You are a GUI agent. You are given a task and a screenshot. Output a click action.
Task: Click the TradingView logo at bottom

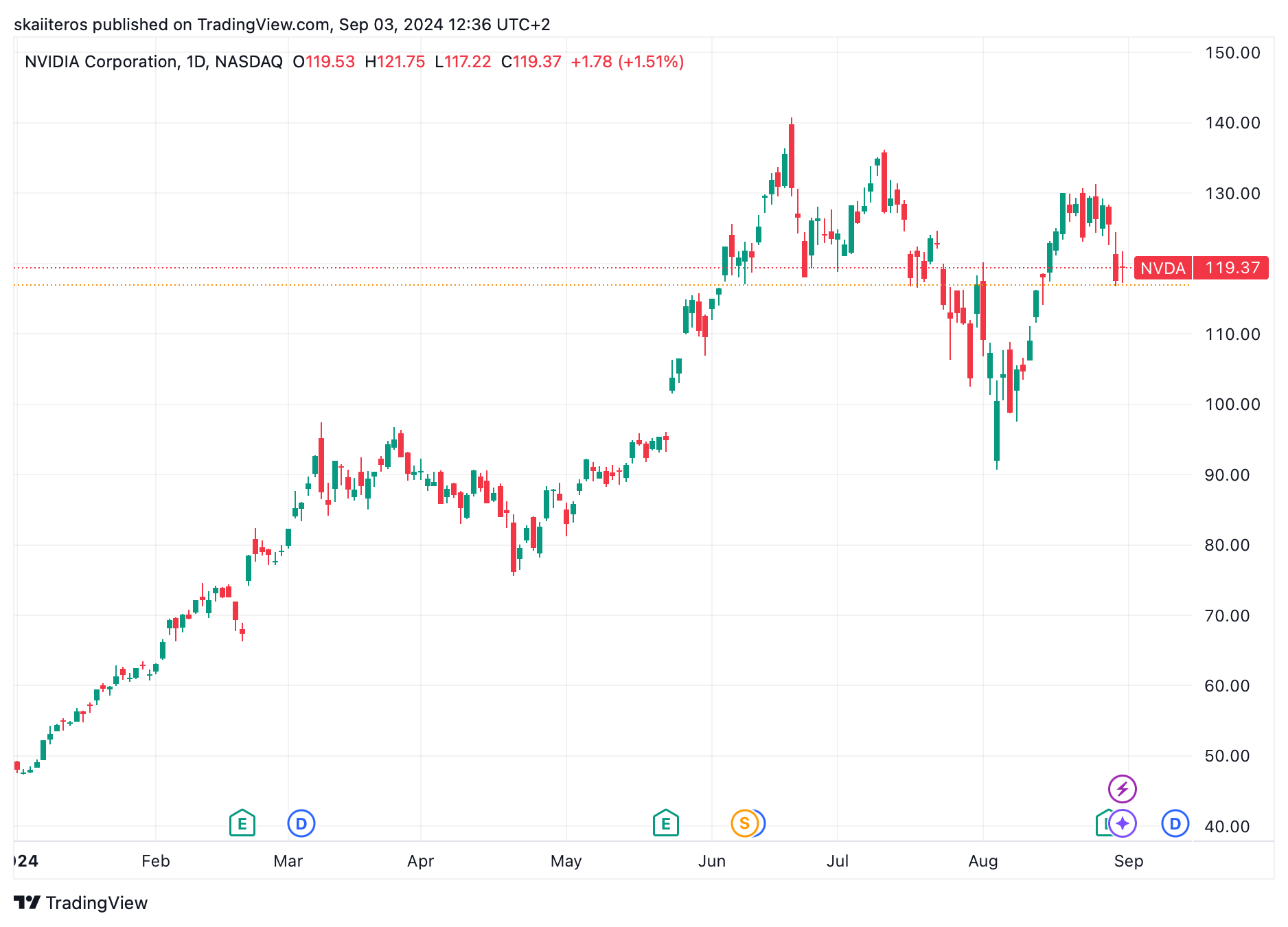click(x=27, y=902)
